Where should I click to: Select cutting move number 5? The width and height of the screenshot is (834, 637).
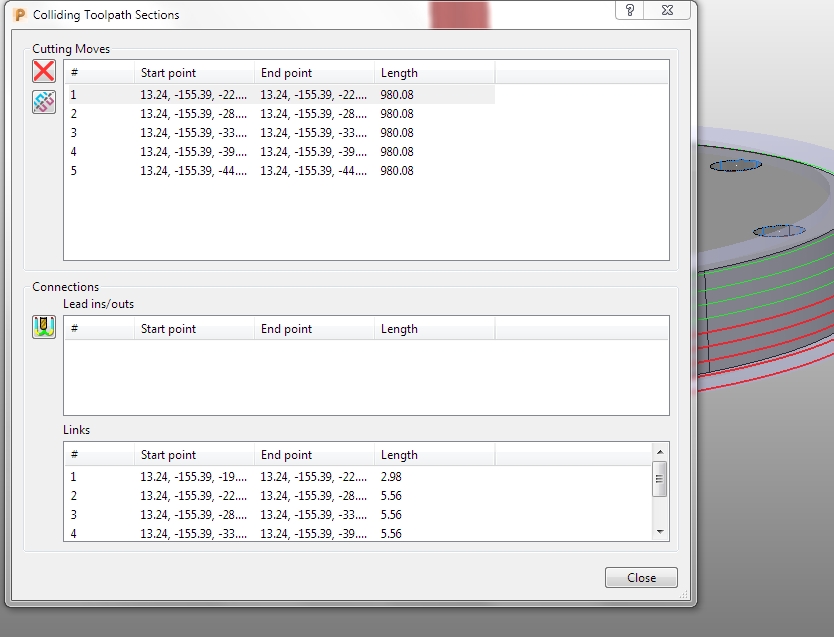tap(200, 170)
